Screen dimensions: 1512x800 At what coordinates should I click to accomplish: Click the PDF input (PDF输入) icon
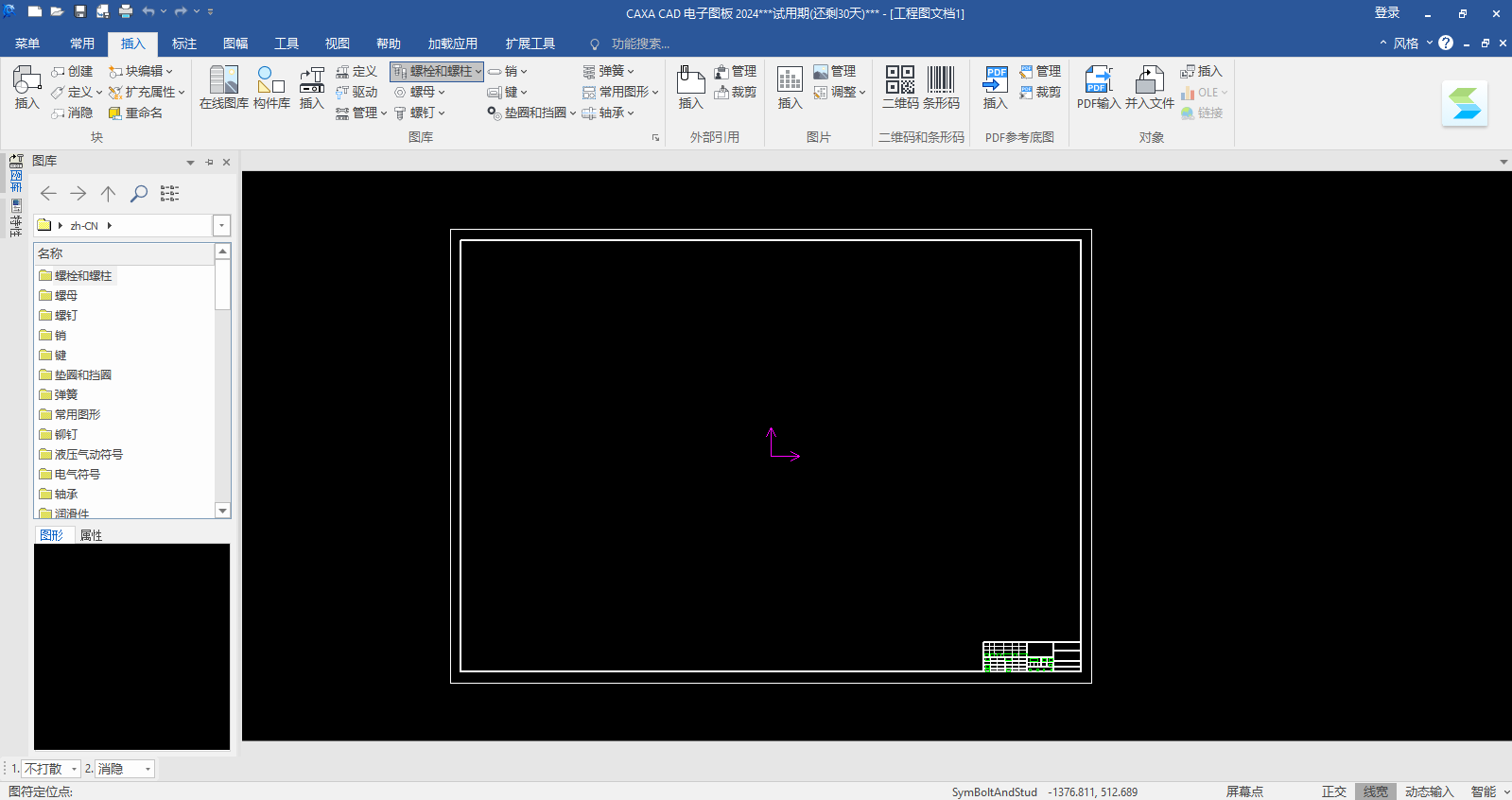(x=1098, y=87)
